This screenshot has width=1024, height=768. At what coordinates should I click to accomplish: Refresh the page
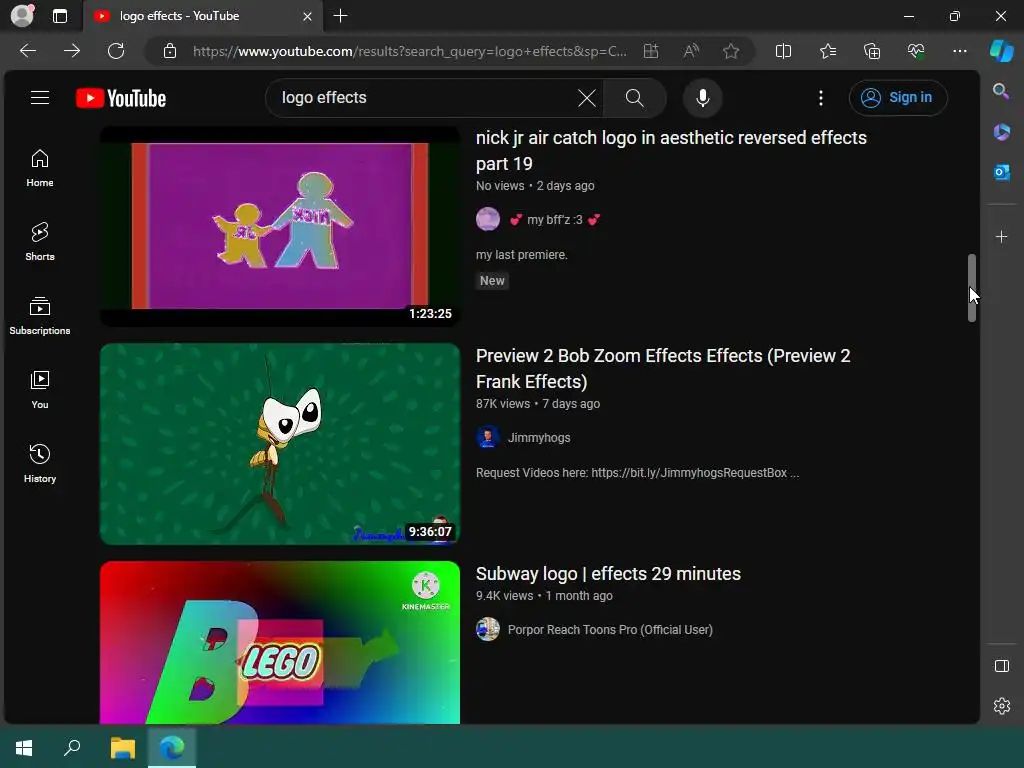pos(116,51)
